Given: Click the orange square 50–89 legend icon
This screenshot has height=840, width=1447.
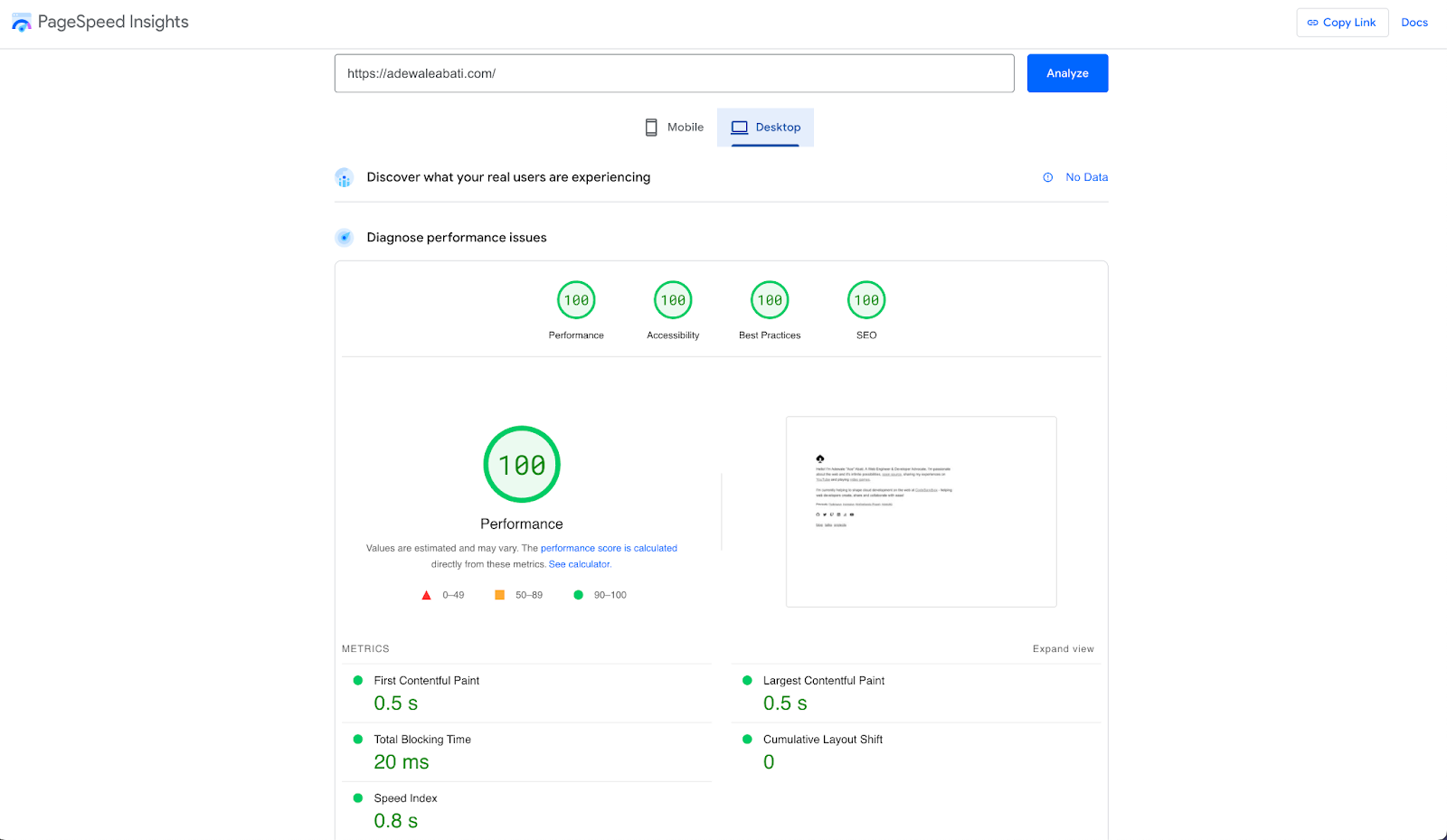Looking at the screenshot, I should tap(499, 595).
